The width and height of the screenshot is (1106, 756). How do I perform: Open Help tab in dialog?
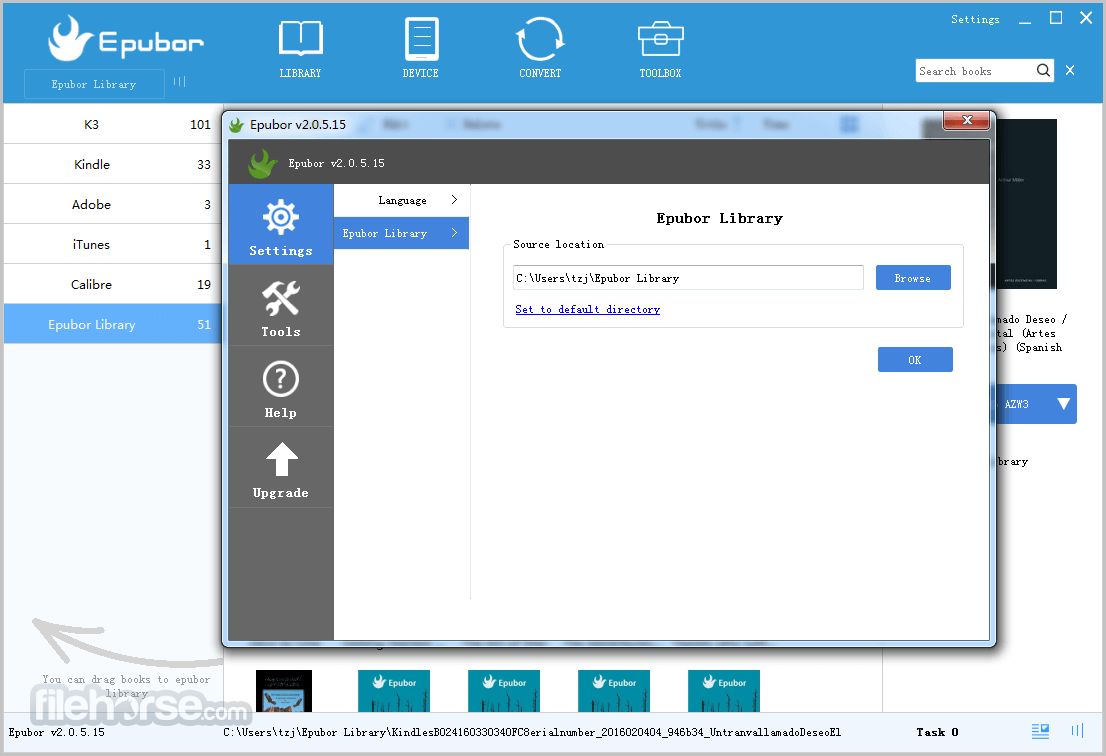(281, 387)
